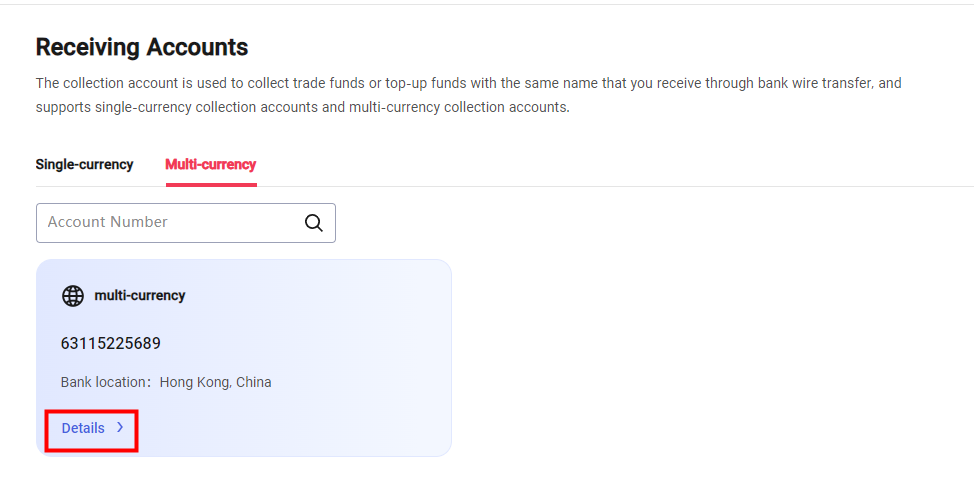The width and height of the screenshot is (974, 498).
Task: Click the multi-currency card title
Action: coord(139,296)
